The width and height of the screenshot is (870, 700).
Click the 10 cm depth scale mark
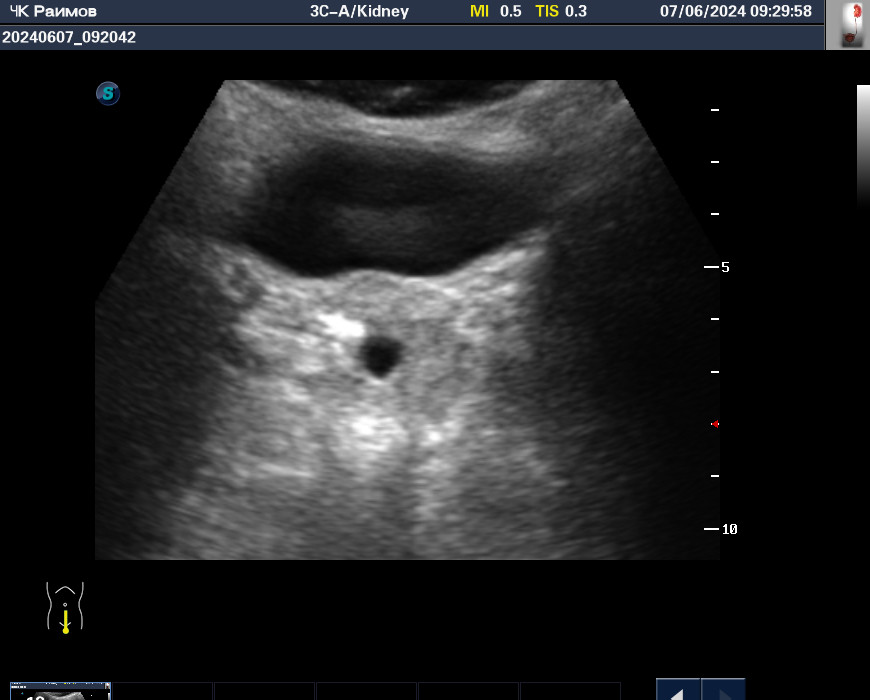721,529
